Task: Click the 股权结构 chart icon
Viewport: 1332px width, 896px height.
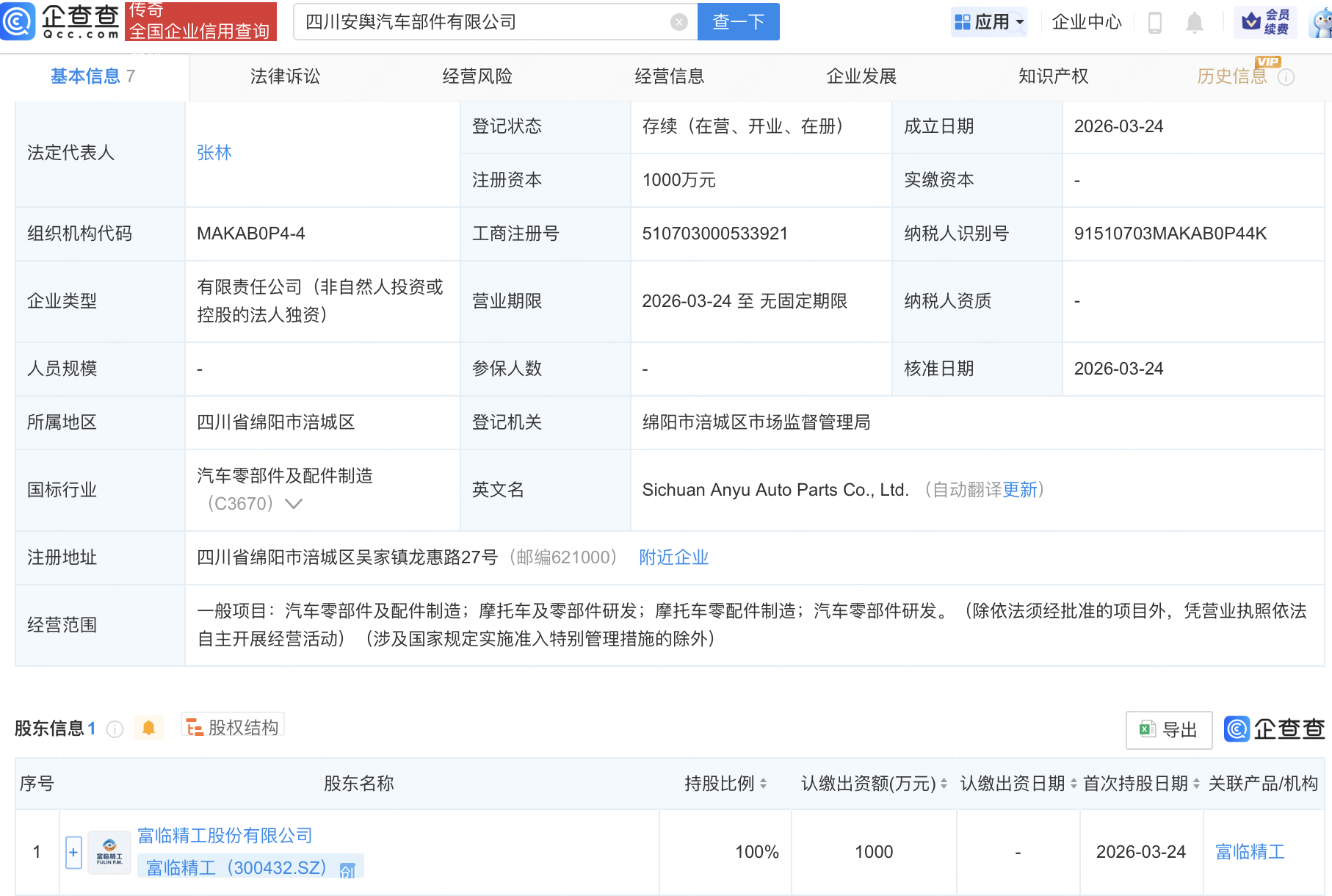Action: point(195,726)
